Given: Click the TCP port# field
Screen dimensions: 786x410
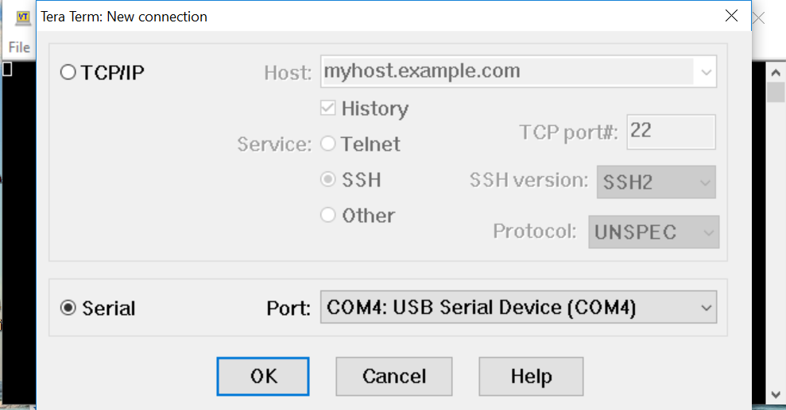Looking at the screenshot, I should [670, 132].
